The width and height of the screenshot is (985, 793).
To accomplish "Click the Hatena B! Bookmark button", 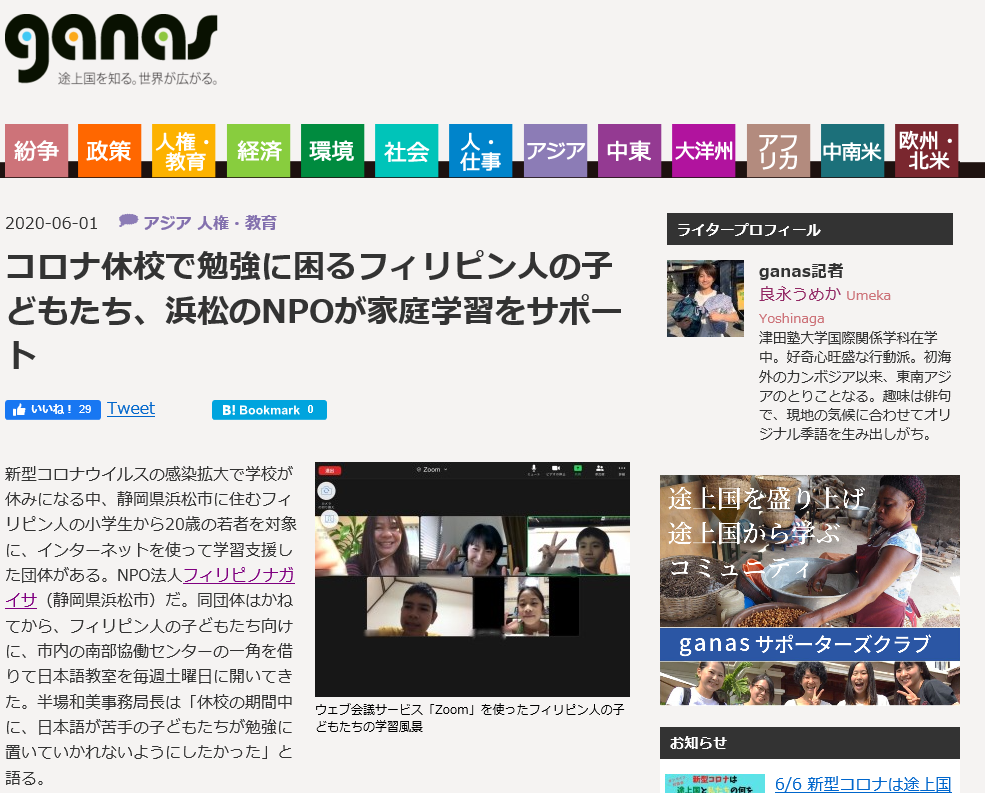I will coord(268,410).
